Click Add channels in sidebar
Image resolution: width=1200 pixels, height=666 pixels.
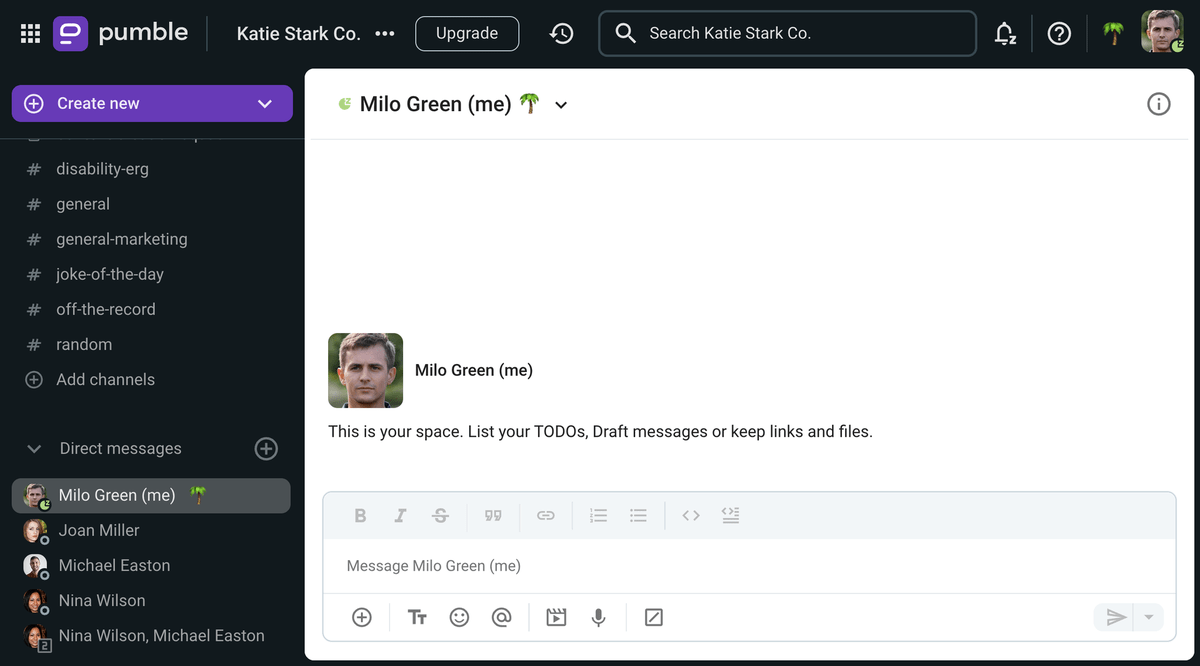pyautogui.click(x=105, y=380)
